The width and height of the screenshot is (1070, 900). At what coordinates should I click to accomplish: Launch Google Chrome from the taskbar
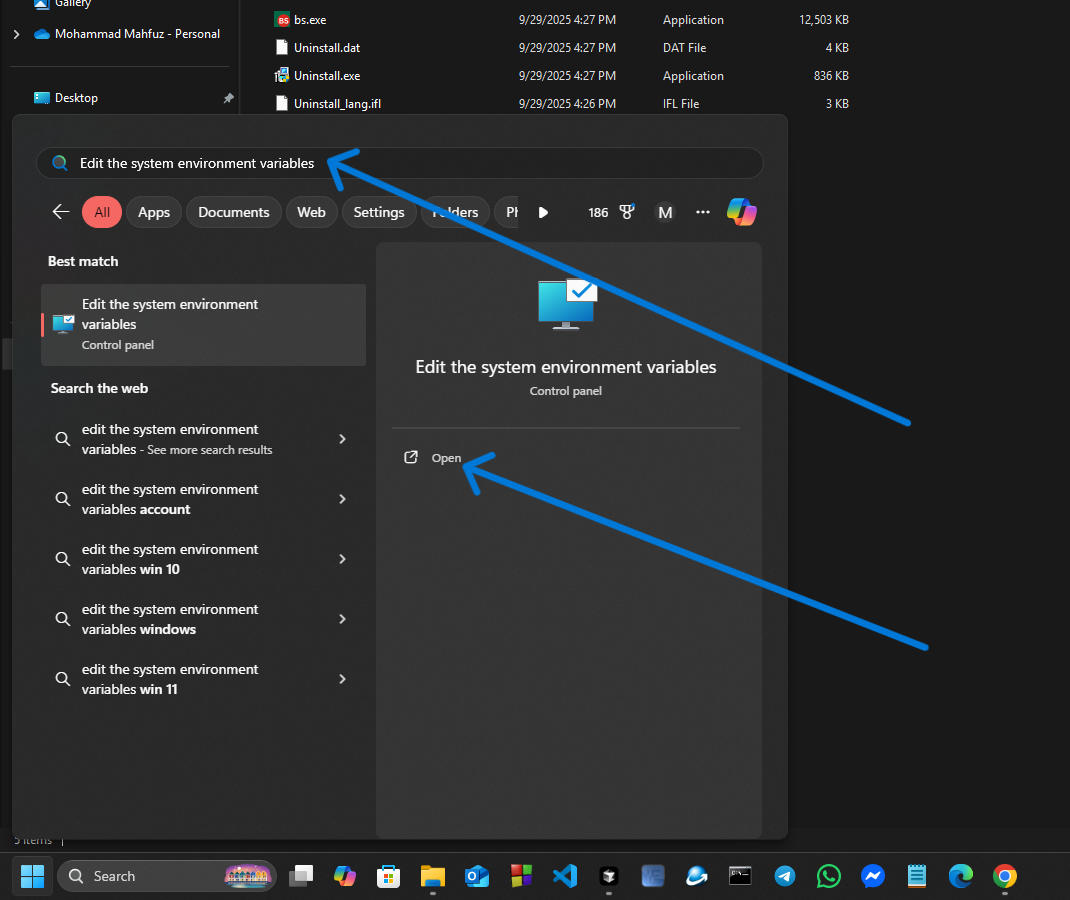(x=1004, y=876)
